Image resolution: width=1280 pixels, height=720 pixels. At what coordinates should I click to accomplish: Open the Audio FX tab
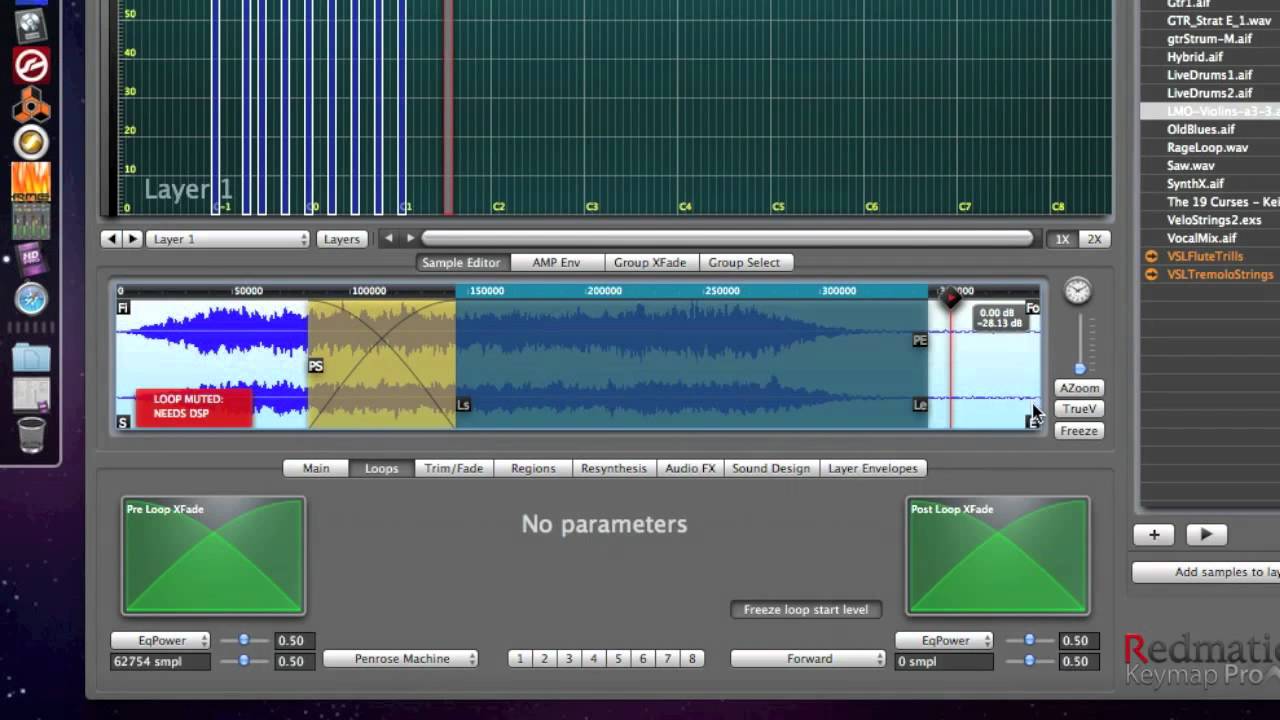click(x=690, y=468)
